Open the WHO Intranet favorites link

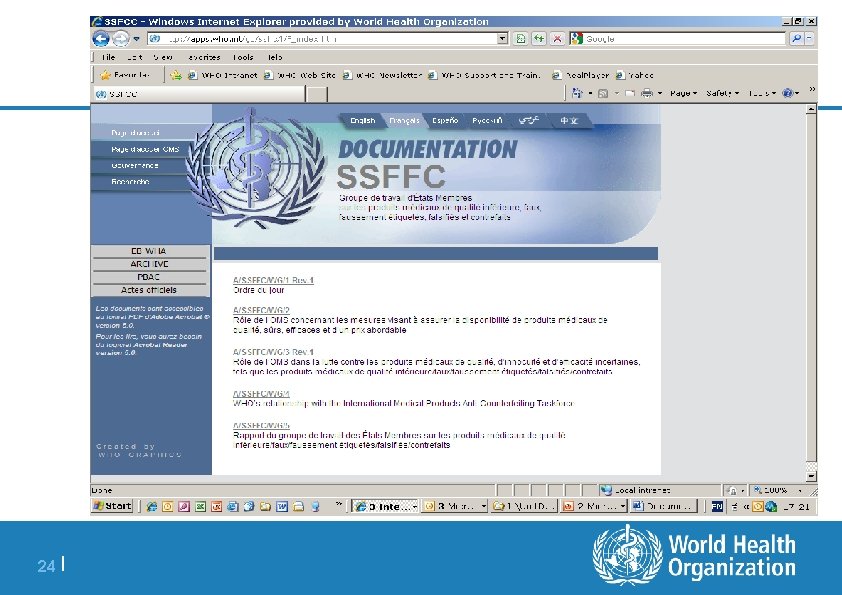click(x=222, y=75)
